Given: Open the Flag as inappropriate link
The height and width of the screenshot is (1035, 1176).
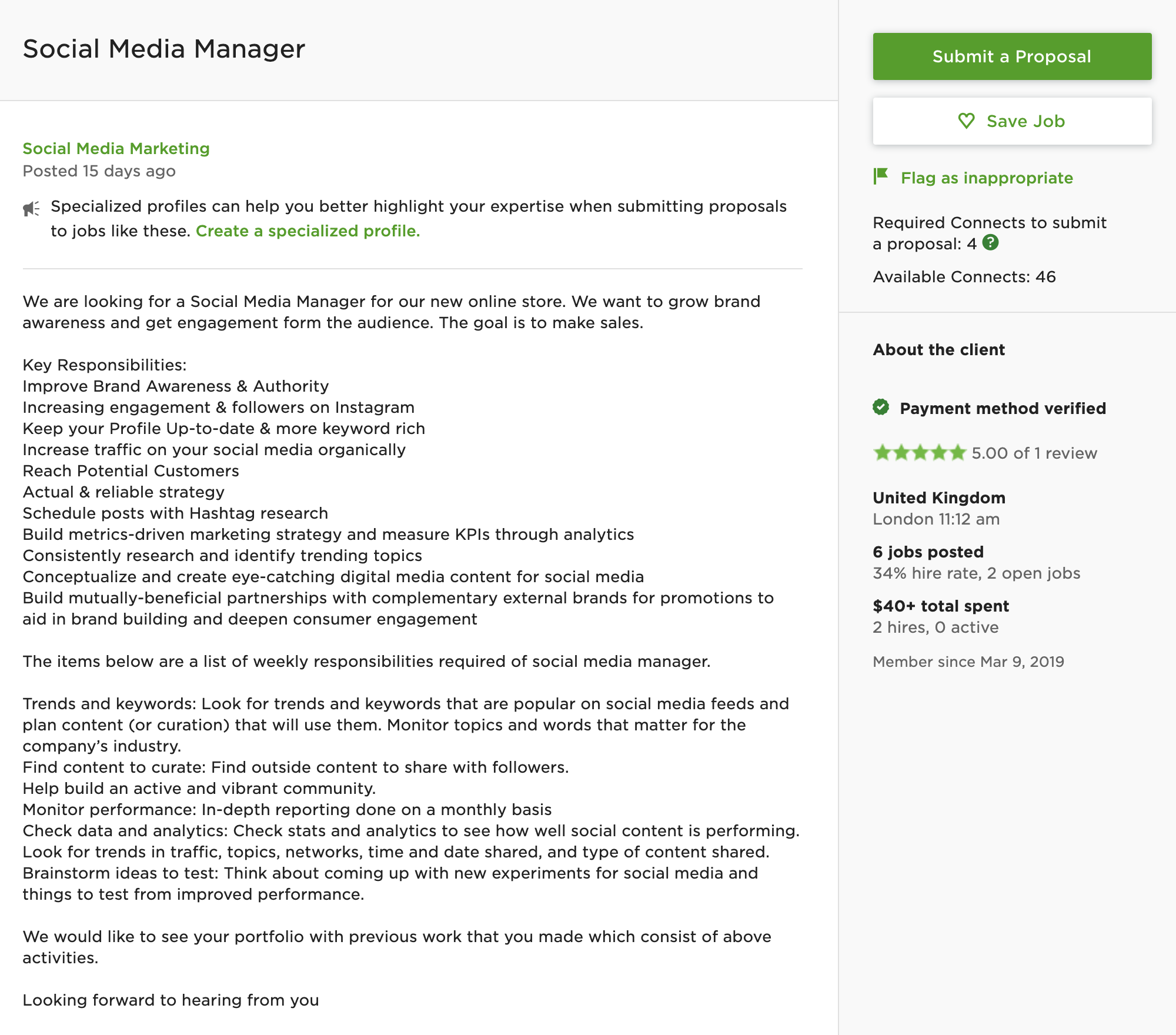Looking at the screenshot, I should tap(987, 178).
